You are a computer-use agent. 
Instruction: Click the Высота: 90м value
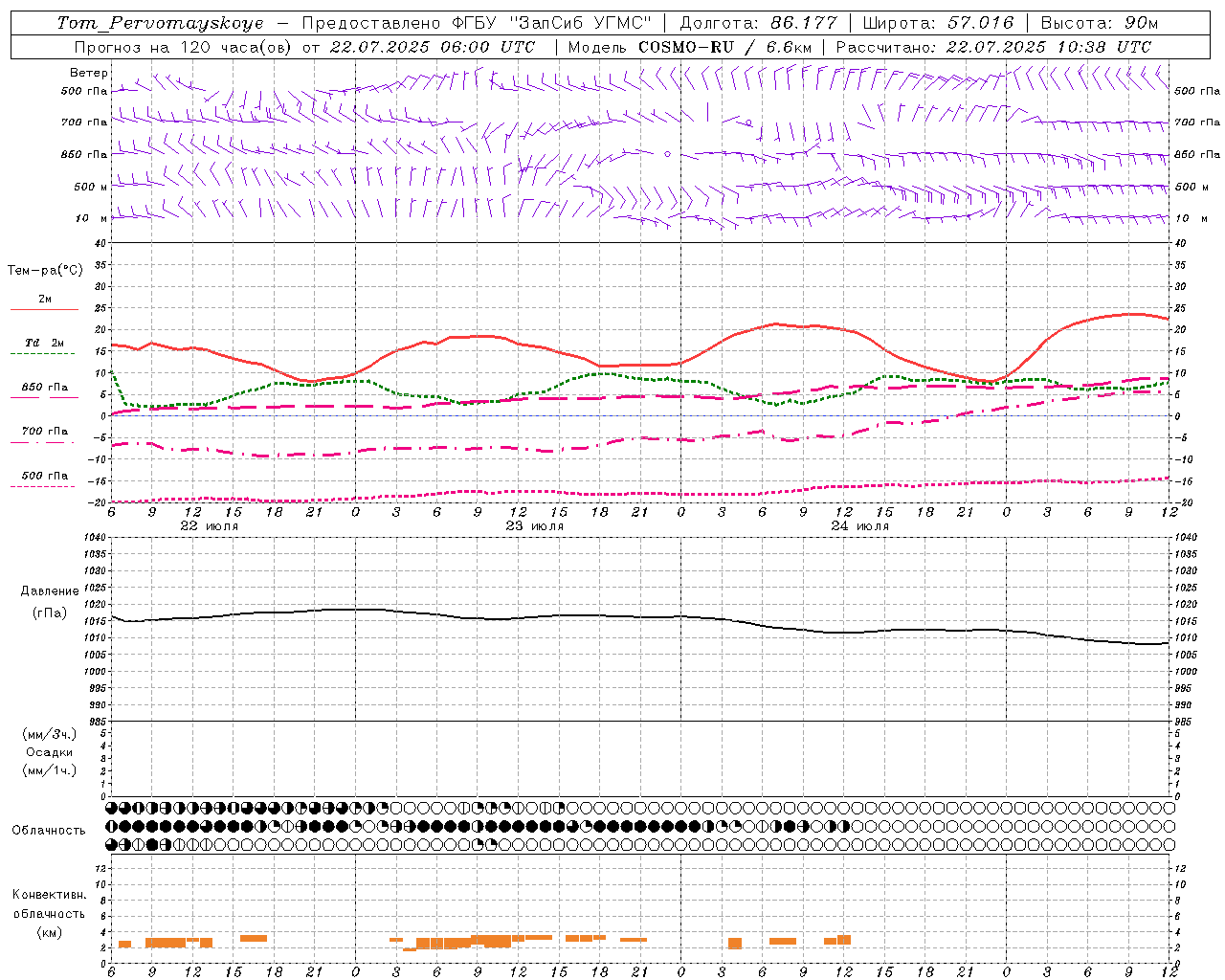[1100, 23]
